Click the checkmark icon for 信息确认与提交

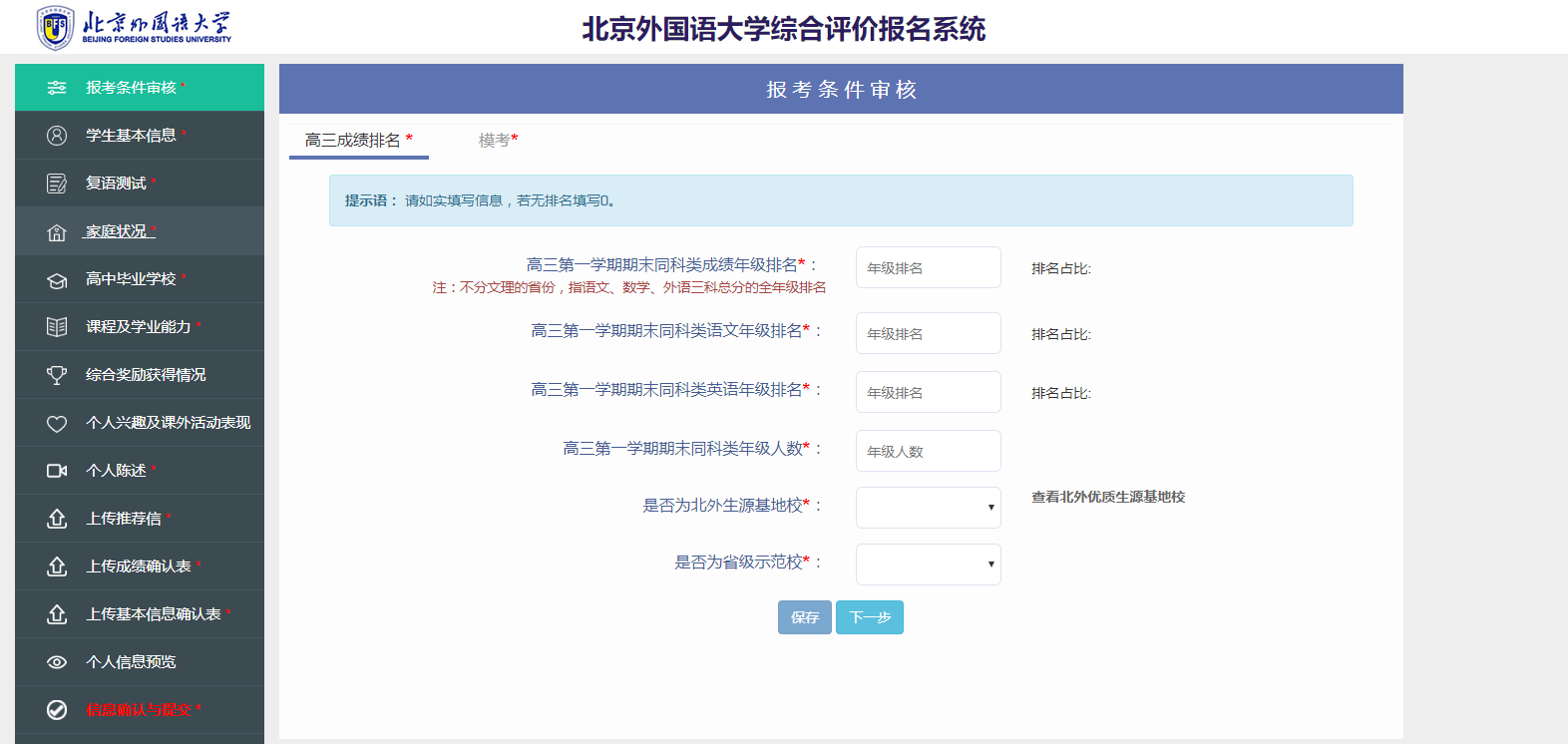click(x=57, y=710)
